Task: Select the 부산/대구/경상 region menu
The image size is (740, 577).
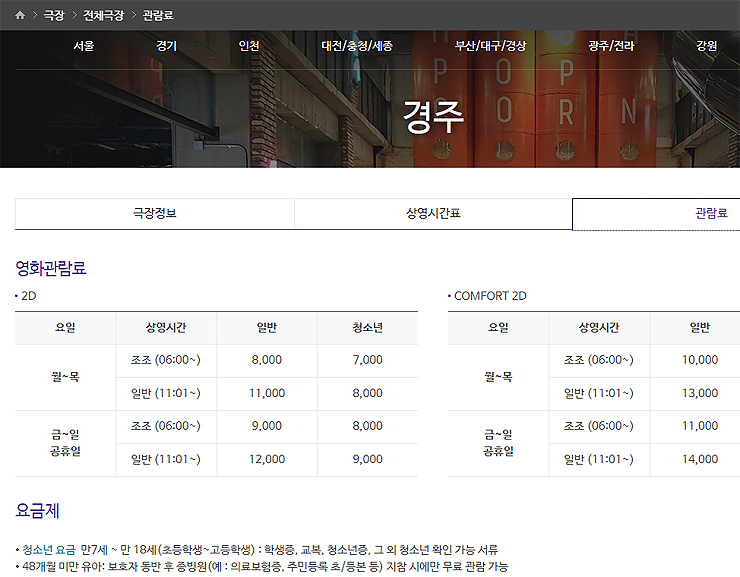Action: [490, 46]
